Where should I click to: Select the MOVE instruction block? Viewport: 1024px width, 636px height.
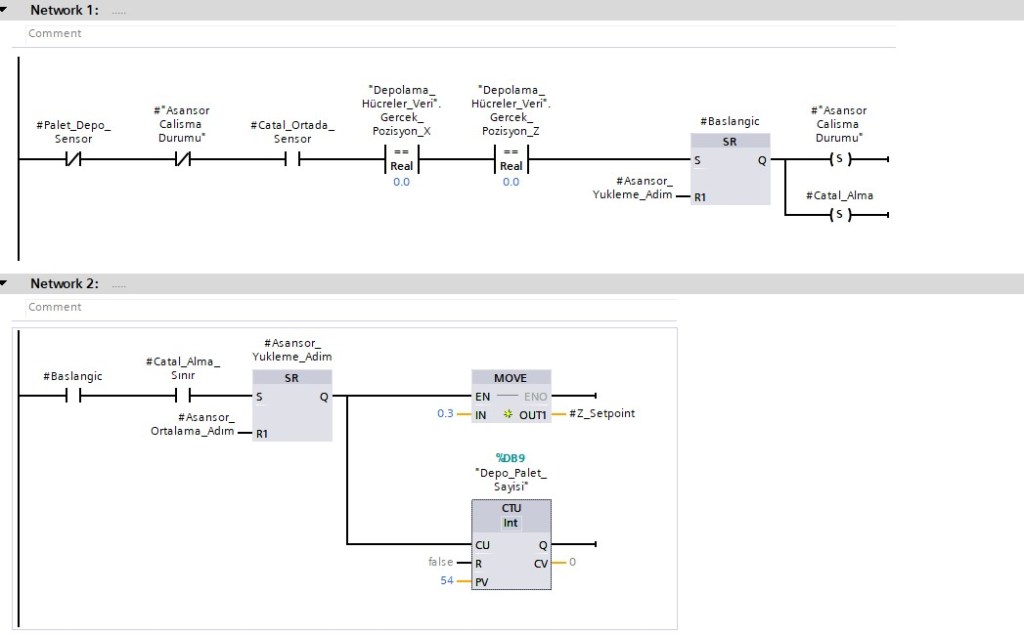[510, 396]
